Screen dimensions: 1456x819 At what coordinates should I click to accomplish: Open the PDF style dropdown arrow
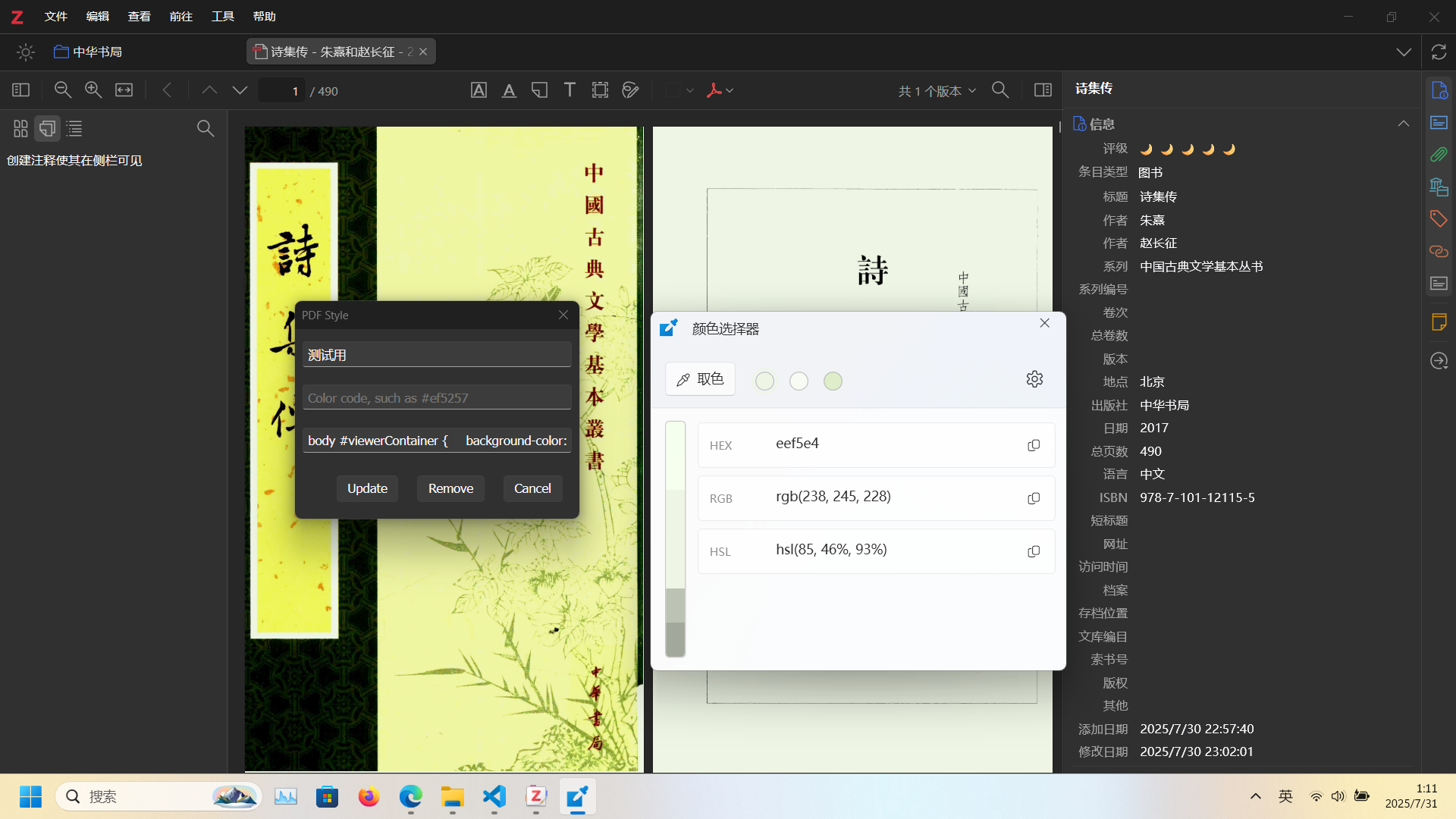pos(730,90)
